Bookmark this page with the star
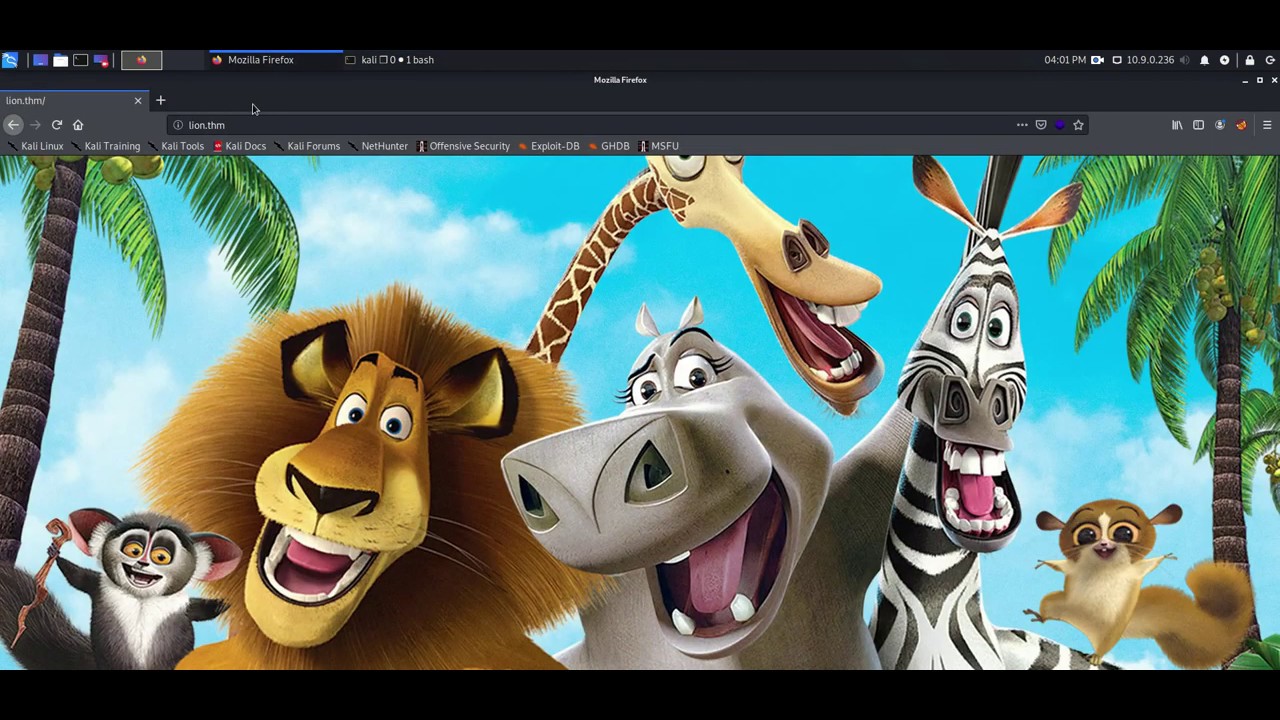This screenshot has height=720, width=1280. [x=1078, y=125]
